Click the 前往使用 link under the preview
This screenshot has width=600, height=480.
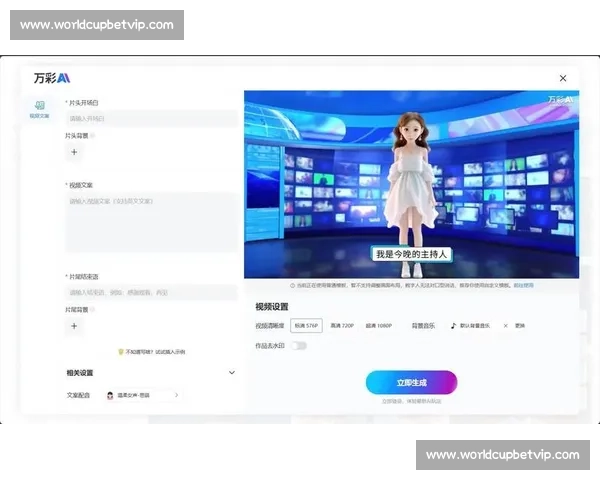pos(523,286)
